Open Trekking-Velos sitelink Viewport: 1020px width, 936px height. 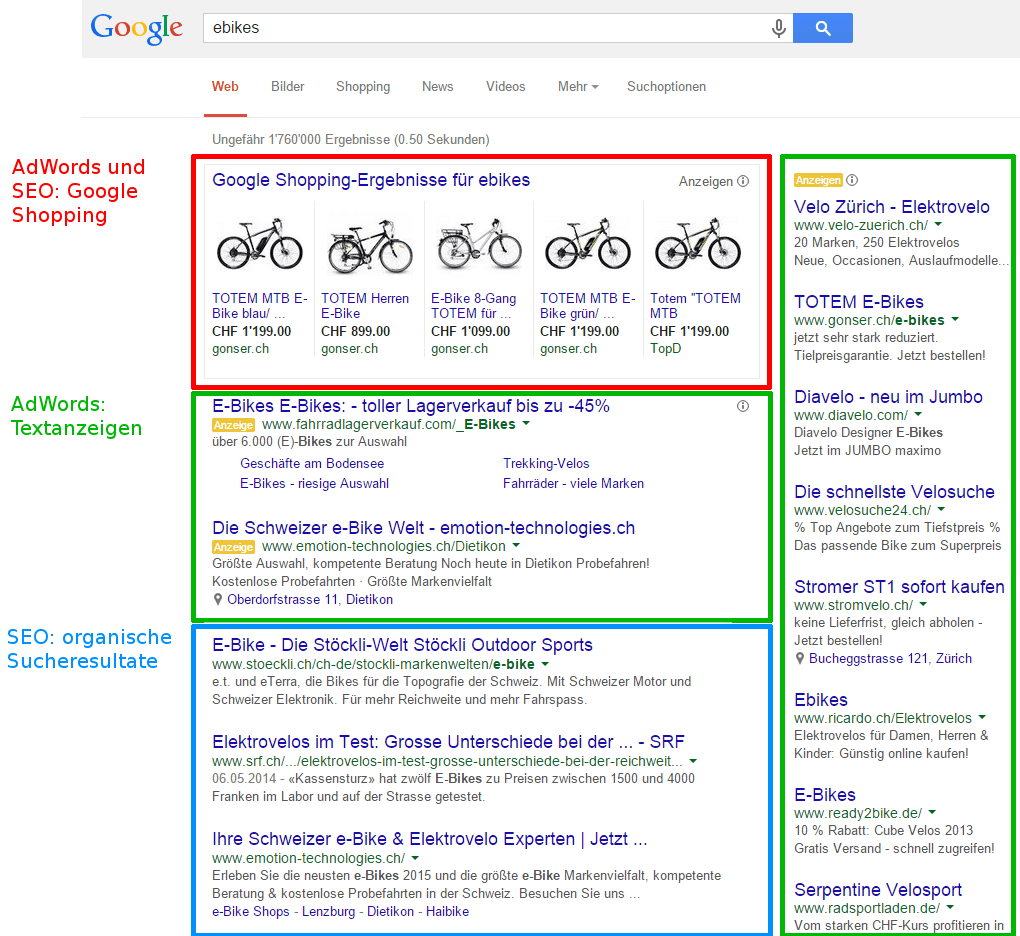(546, 463)
